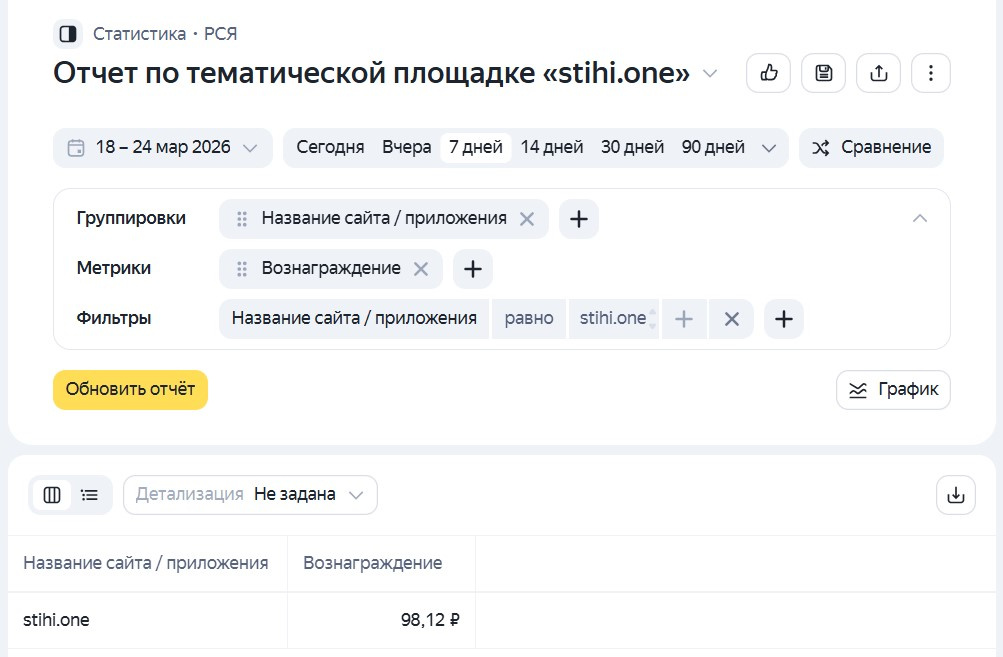The height and width of the screenshot is (657, 1003).
Task: Show the chart with 'График' button
Action: [x=893, y=390]
